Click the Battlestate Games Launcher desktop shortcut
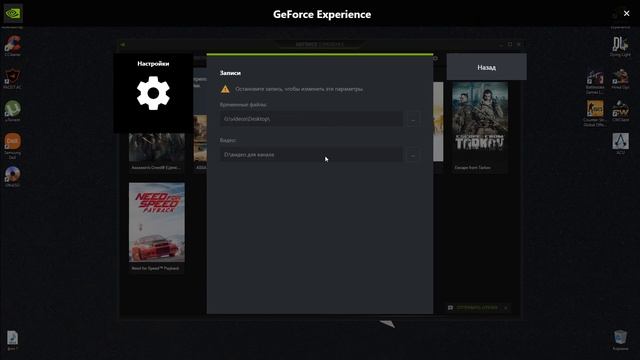The image size is (640, 360). click(x=595, y=82)
